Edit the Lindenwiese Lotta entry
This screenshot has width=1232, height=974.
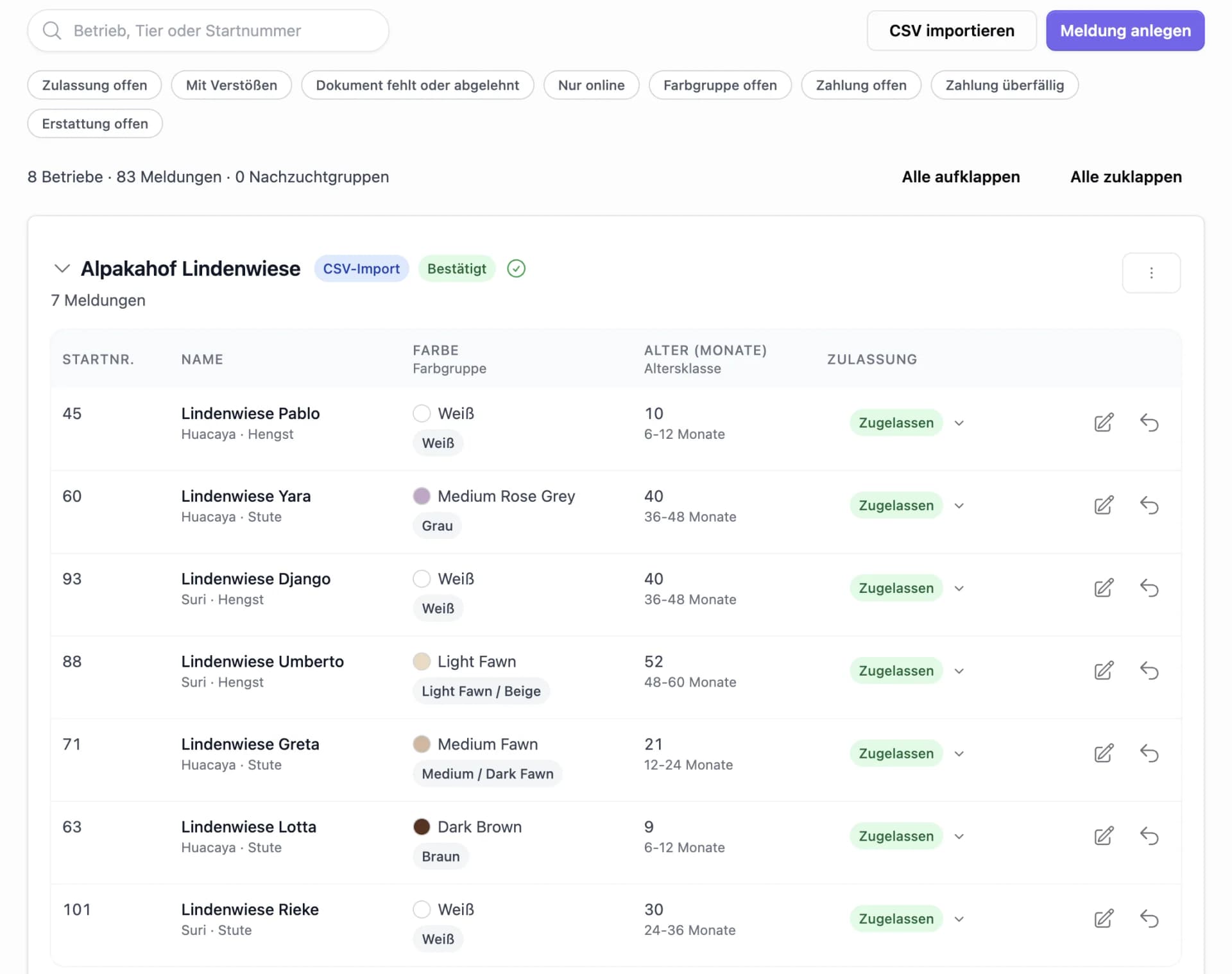(1103, 836)
